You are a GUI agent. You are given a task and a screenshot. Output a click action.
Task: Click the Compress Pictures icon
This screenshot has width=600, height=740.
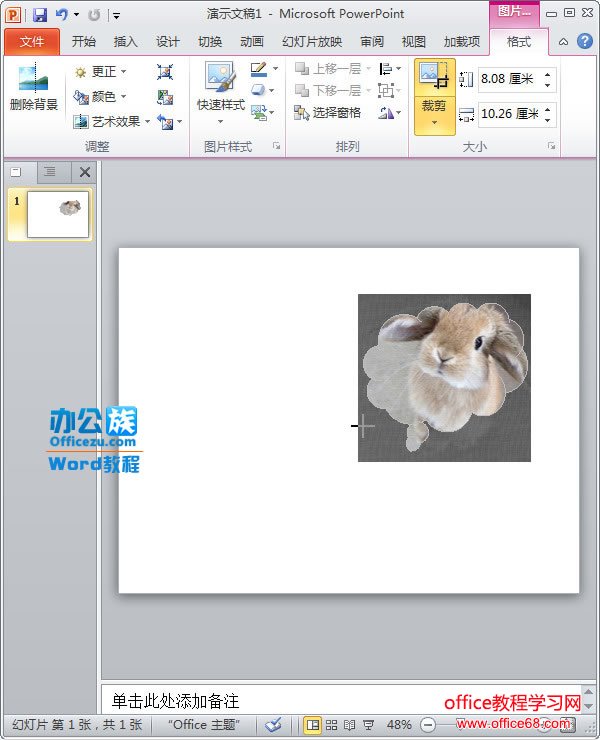[x=165, y=72]
